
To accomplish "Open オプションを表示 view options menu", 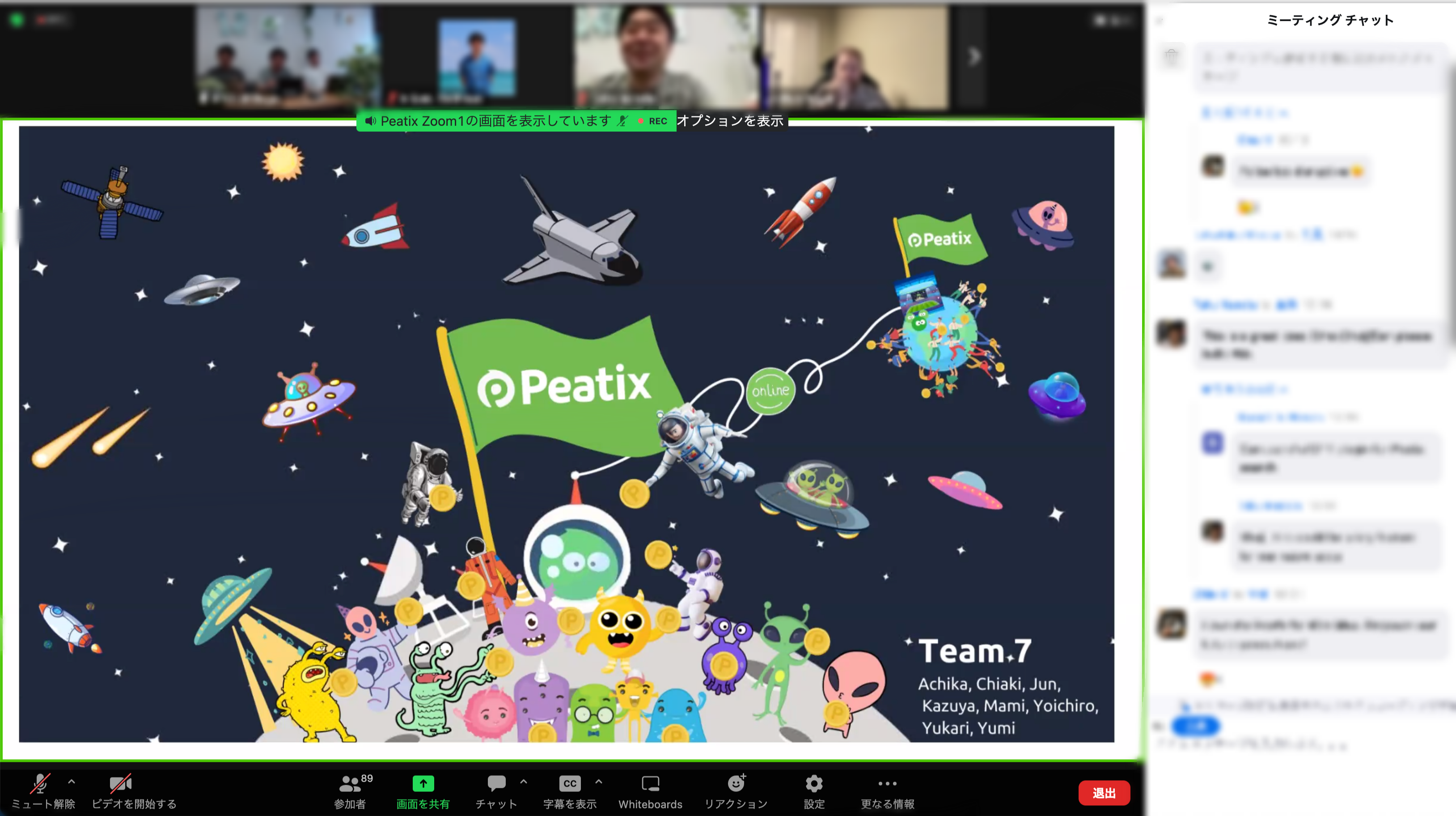I will [730, 121].
